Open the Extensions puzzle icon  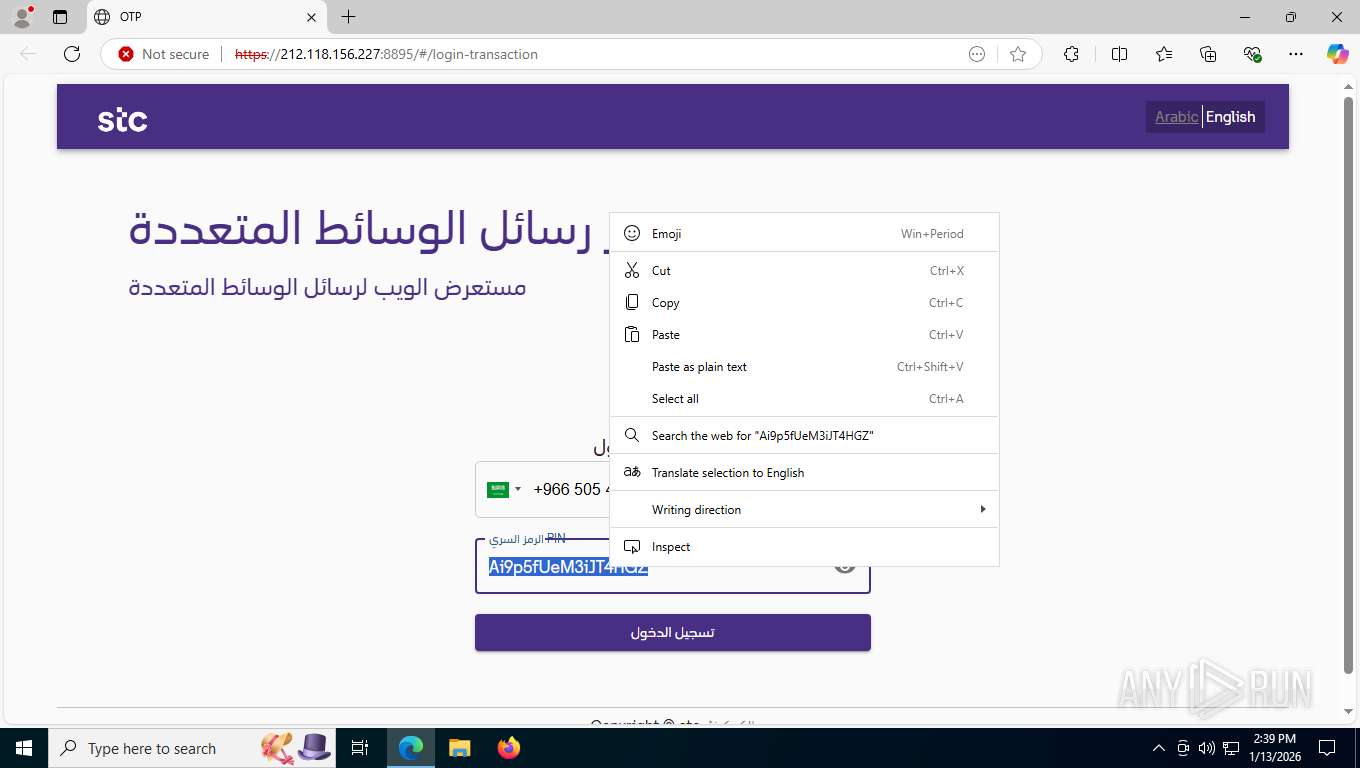[x=1071, y=54]
